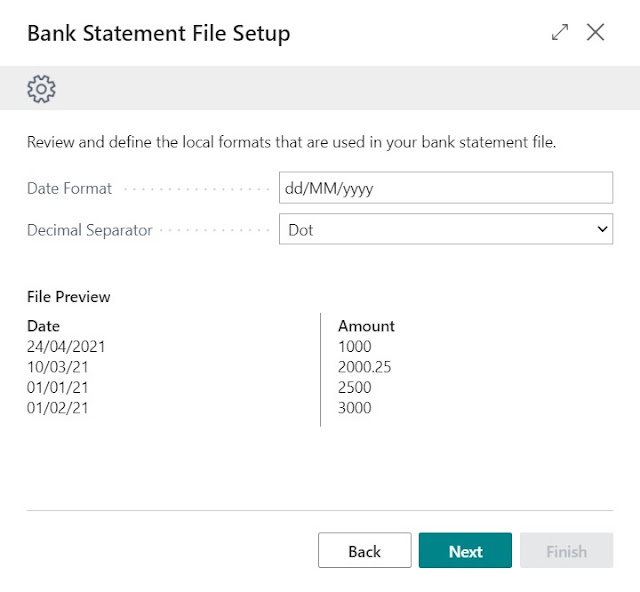Select the 10/03/21 date entry

[x=57, y=367]
